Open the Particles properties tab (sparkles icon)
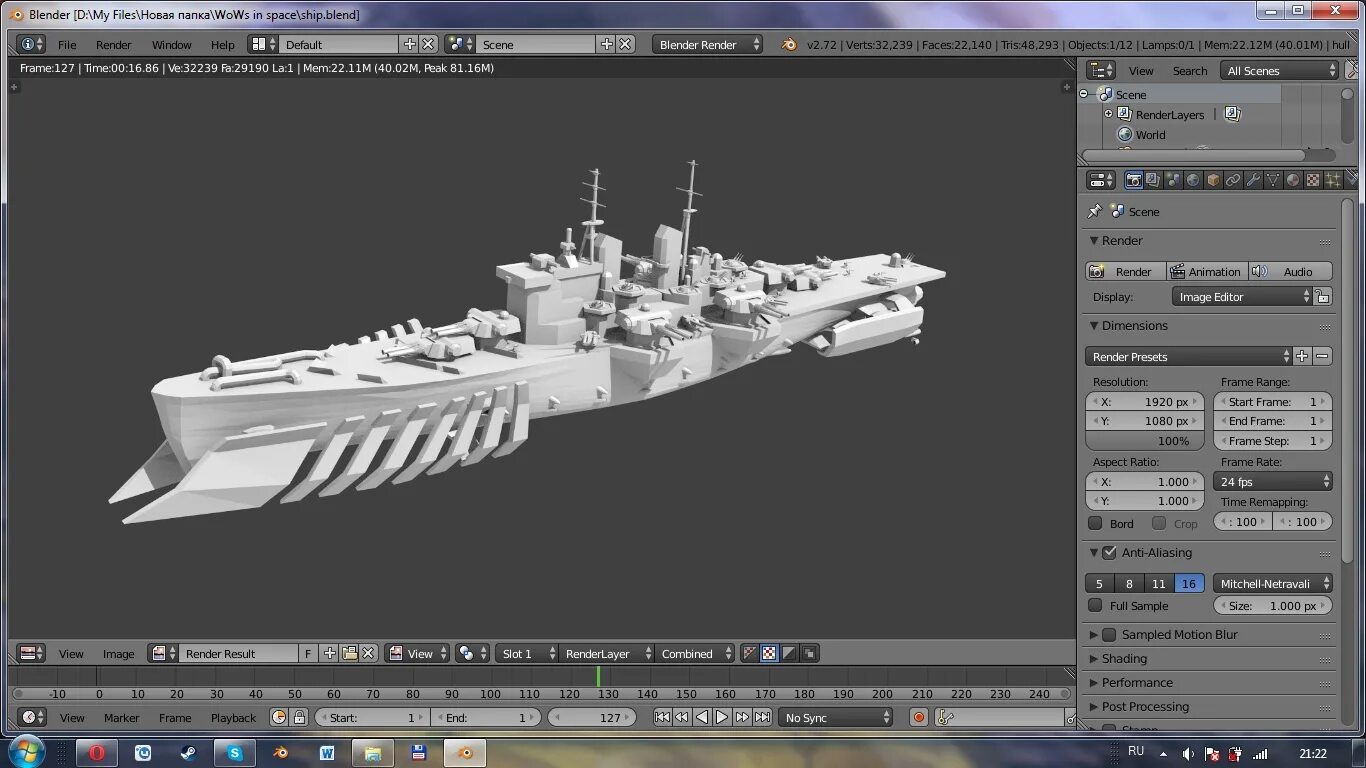1366x768 pixels. (x=1332, y=180)
